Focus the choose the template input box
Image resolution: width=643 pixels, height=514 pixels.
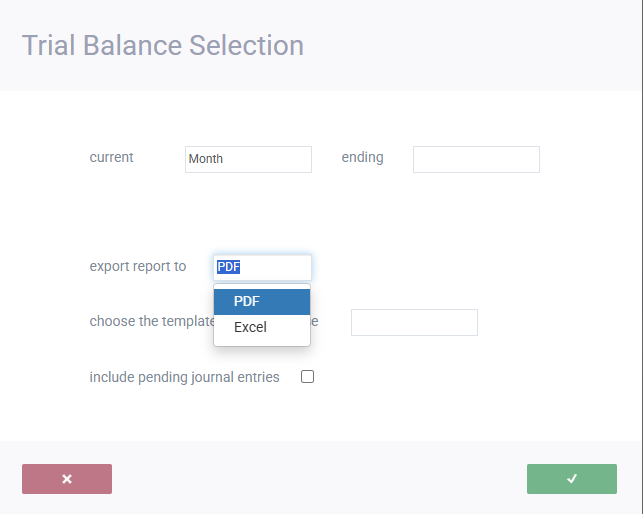coord(414,322)
